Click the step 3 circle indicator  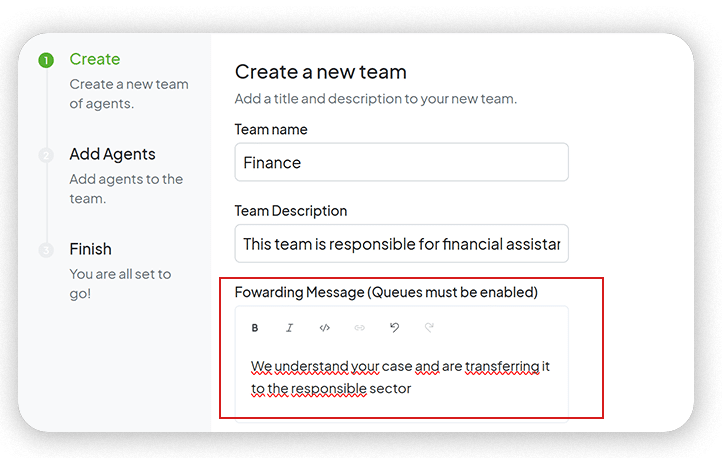click(x=45, y=250)
